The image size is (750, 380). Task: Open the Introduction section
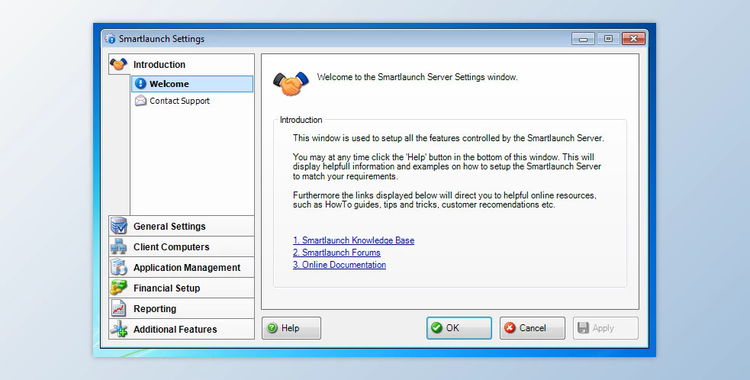(x=181, y=64)
